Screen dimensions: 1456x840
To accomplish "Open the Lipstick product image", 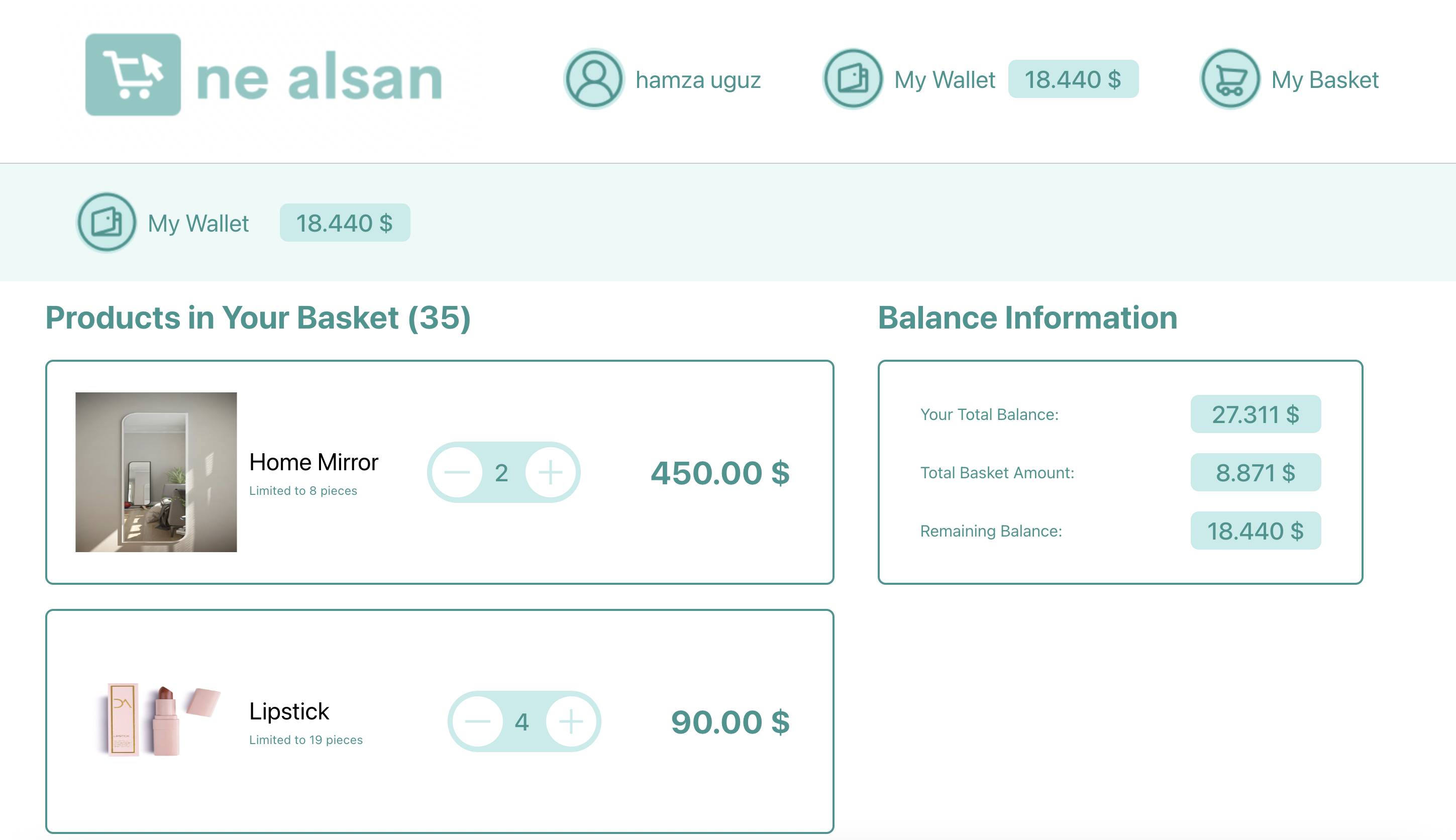I will click(156, 720).
